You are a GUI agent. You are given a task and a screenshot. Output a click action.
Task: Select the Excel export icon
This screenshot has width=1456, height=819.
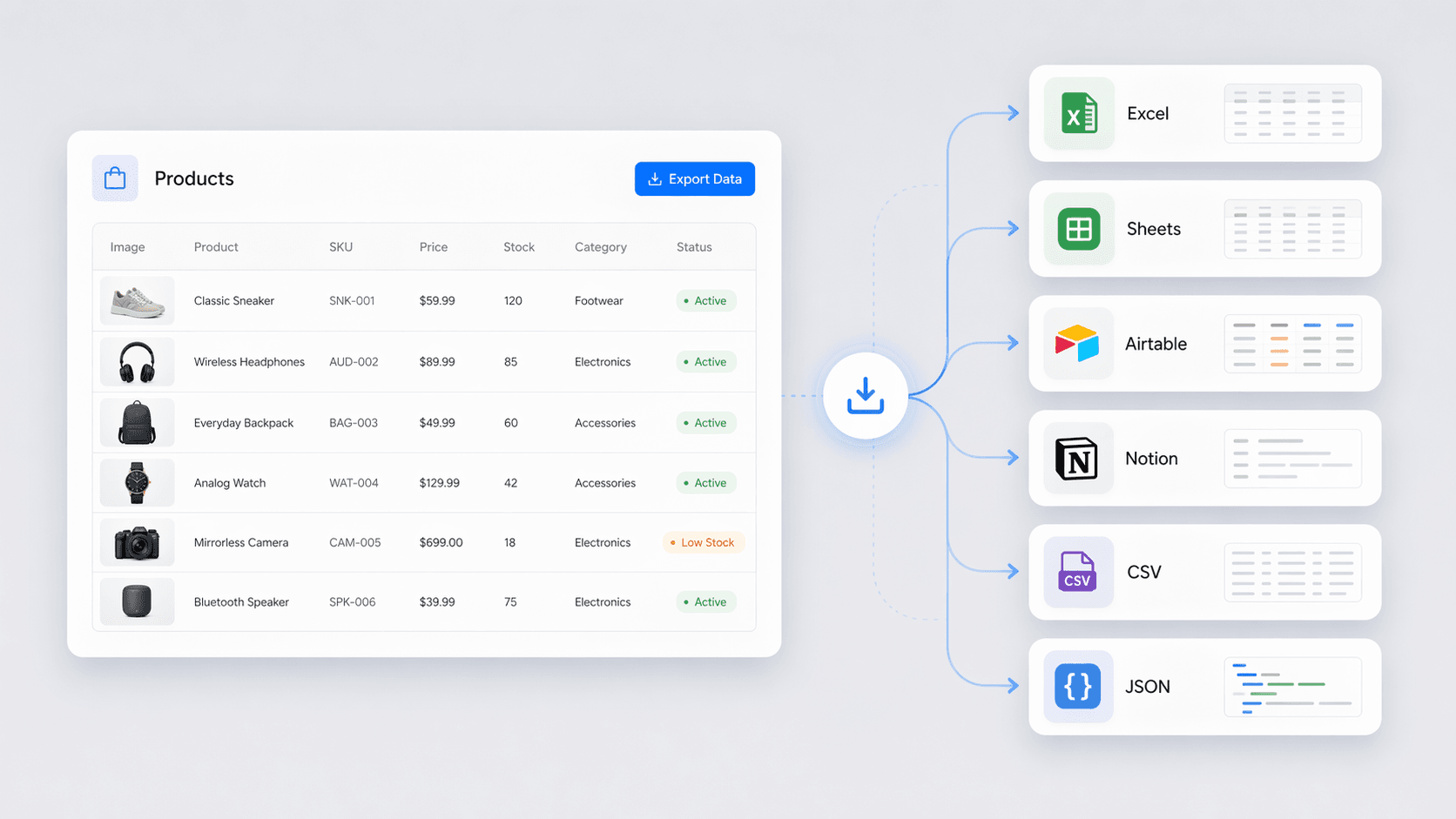tap(1079, 114)
